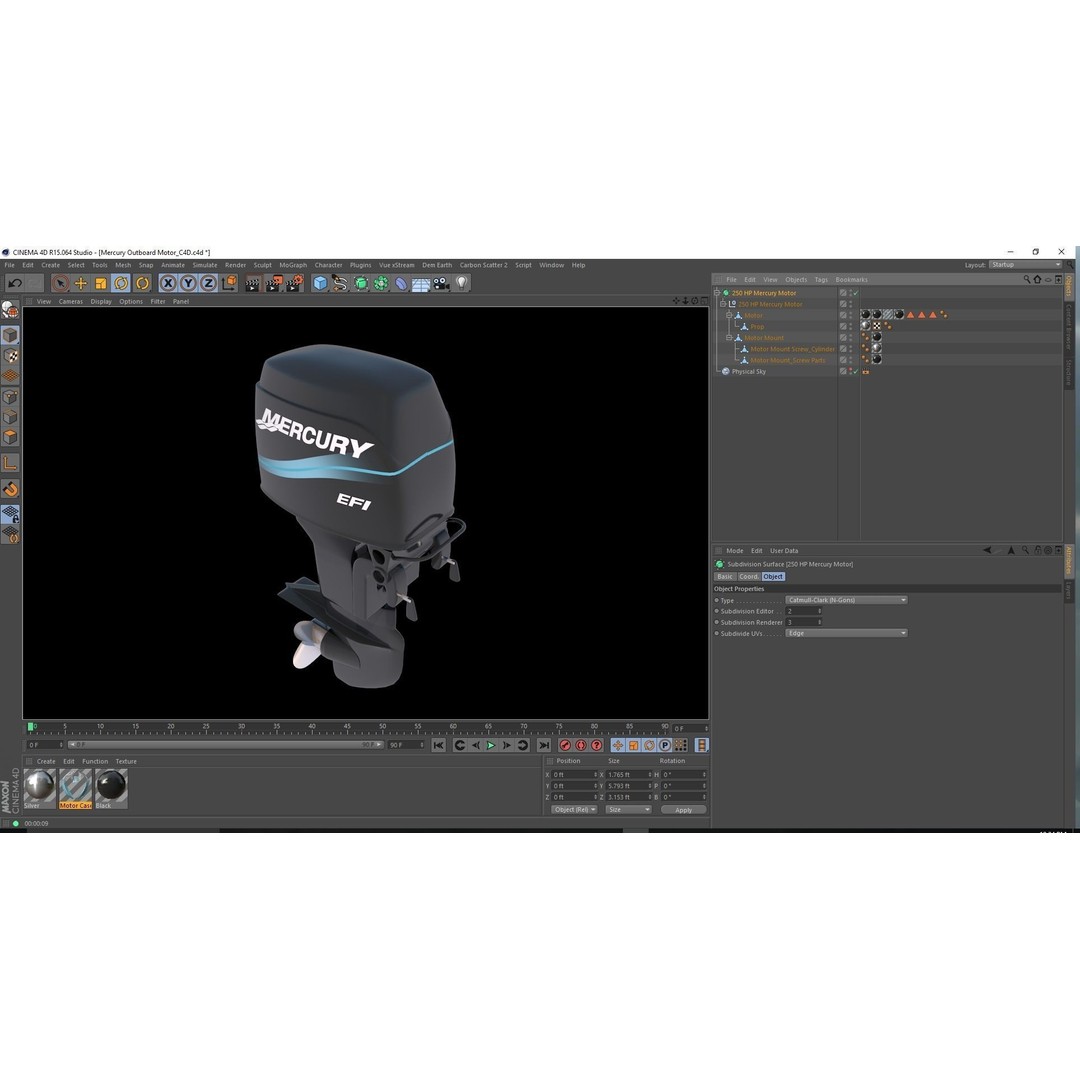Add a Camera object
Screen dimensions: 1080x1080
click(x=441, y=283)
